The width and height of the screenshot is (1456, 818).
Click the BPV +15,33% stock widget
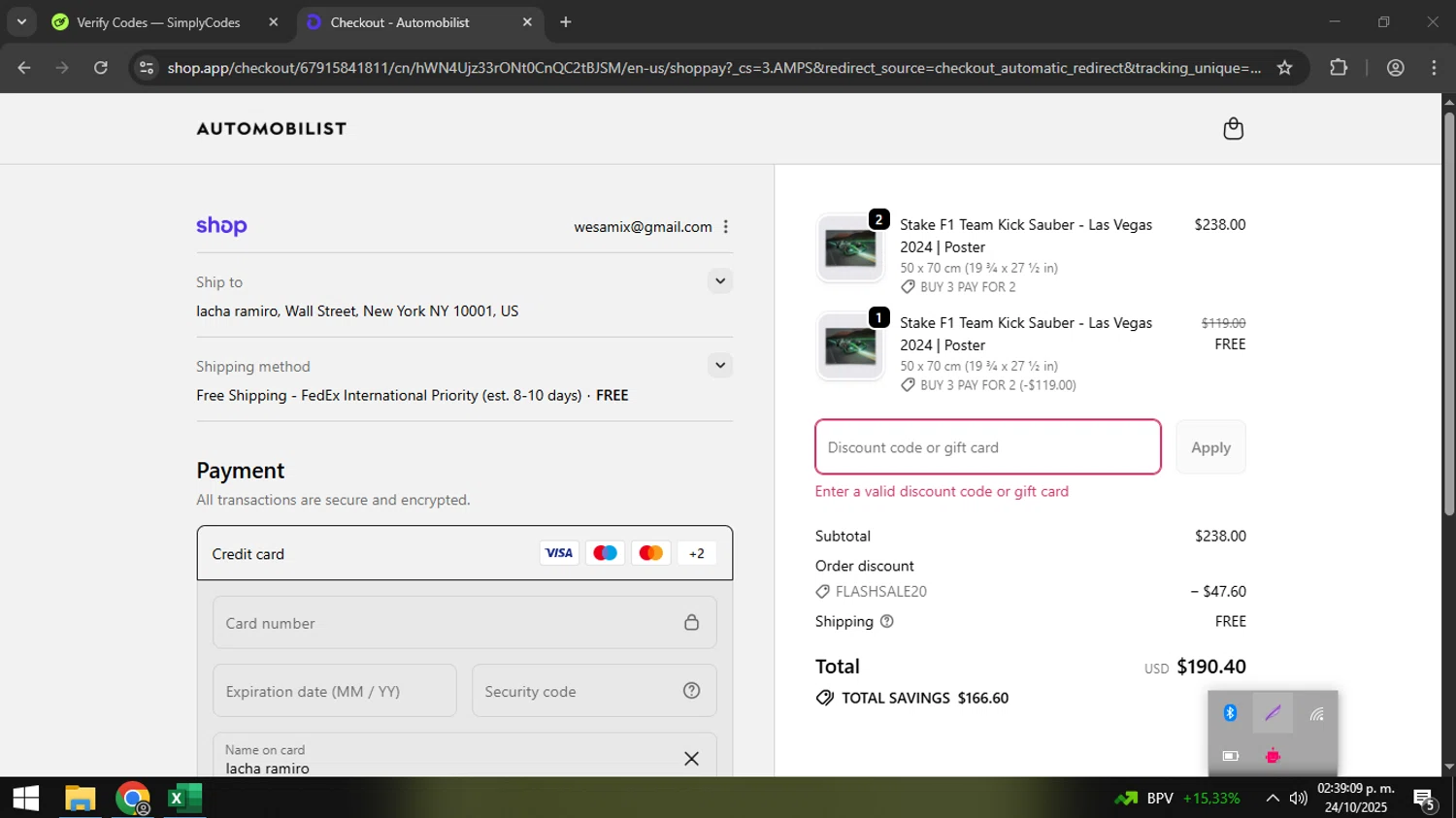[1177, 798]
